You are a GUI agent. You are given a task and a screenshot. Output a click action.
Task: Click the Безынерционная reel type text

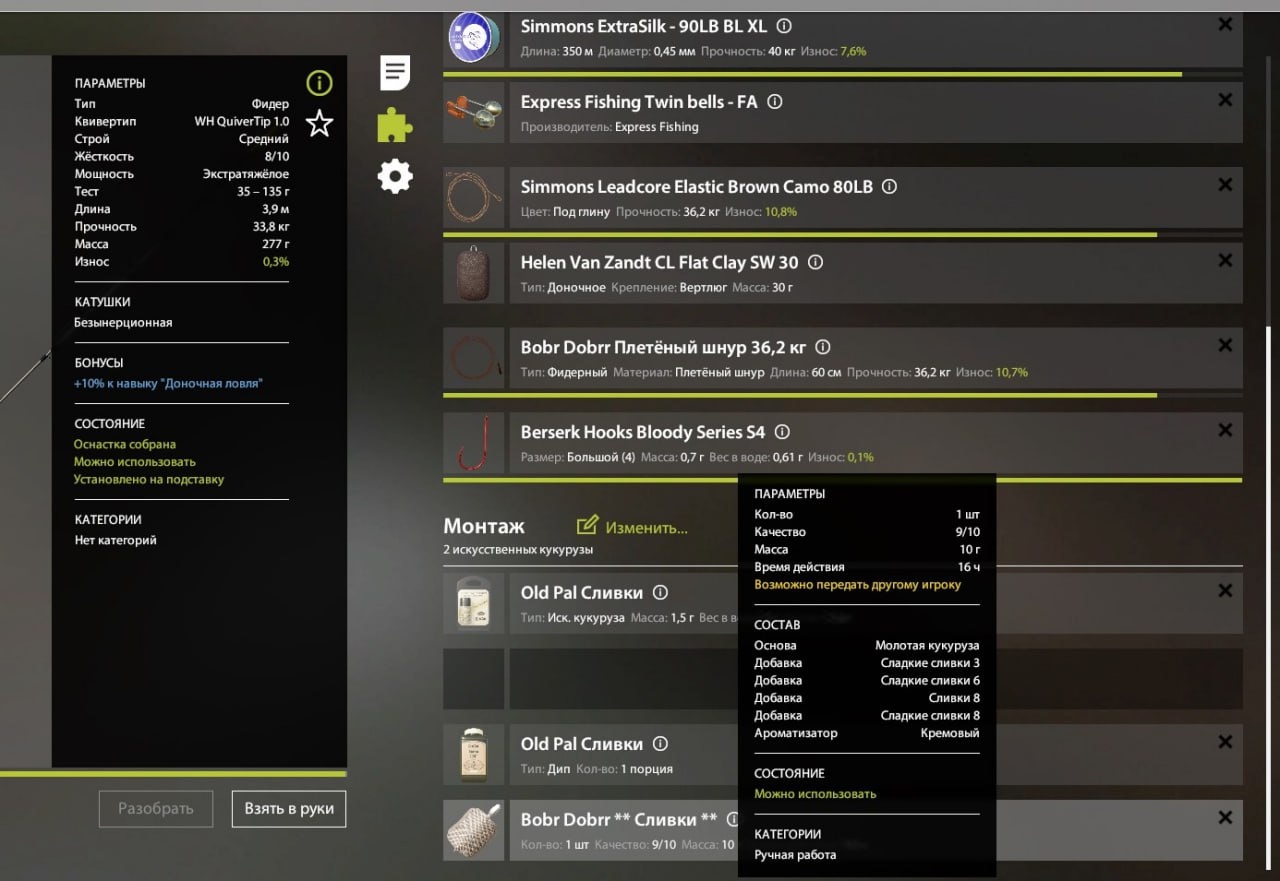point(123,323)
